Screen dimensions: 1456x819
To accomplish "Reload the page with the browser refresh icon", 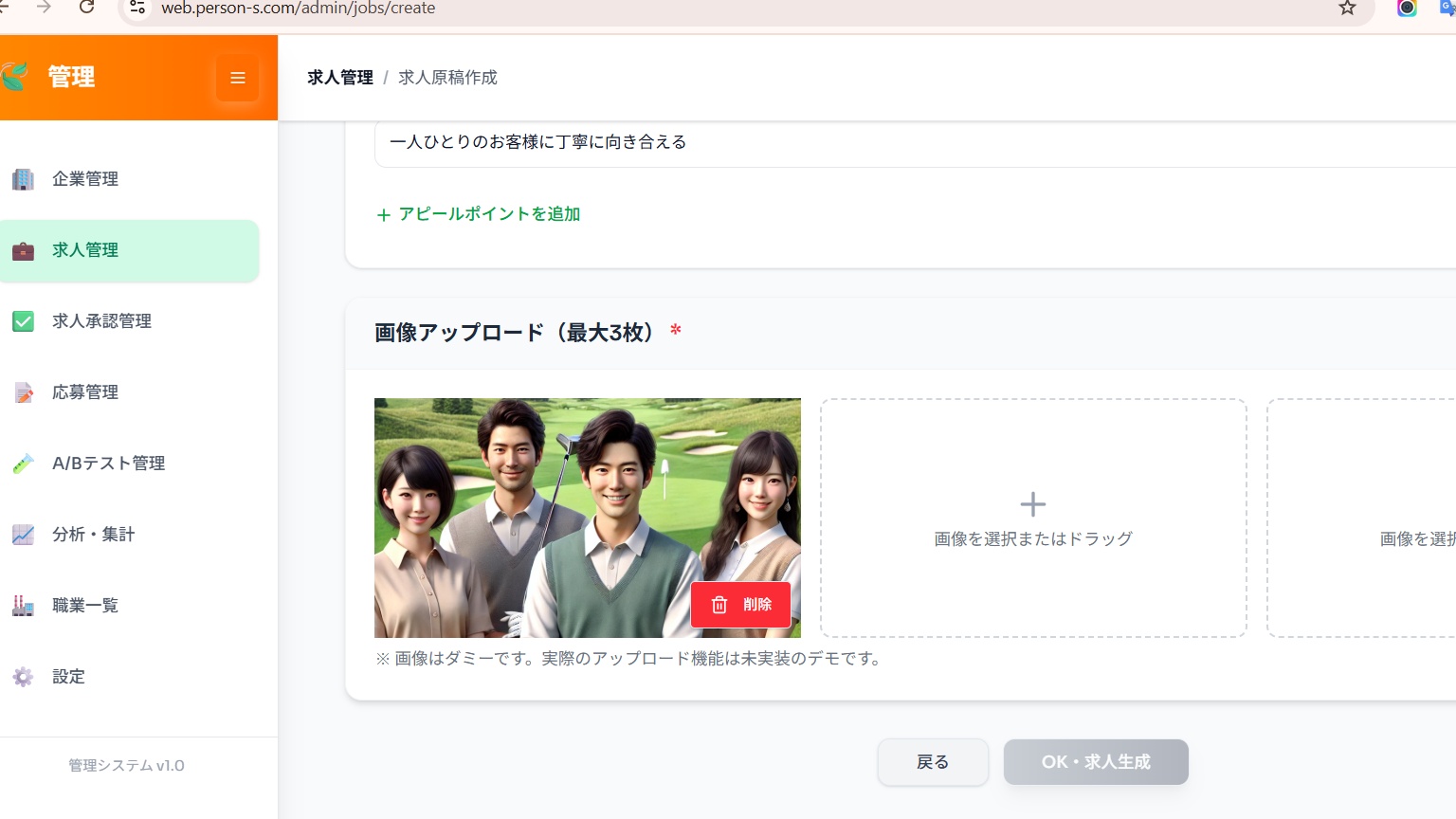I will pyautogui.click(x=86, y=8).
